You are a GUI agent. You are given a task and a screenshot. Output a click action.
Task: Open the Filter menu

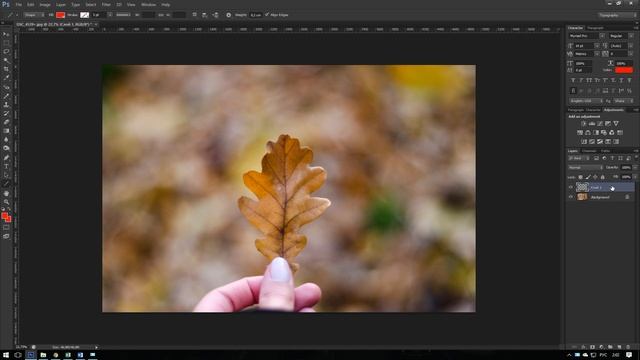point(106,4)
